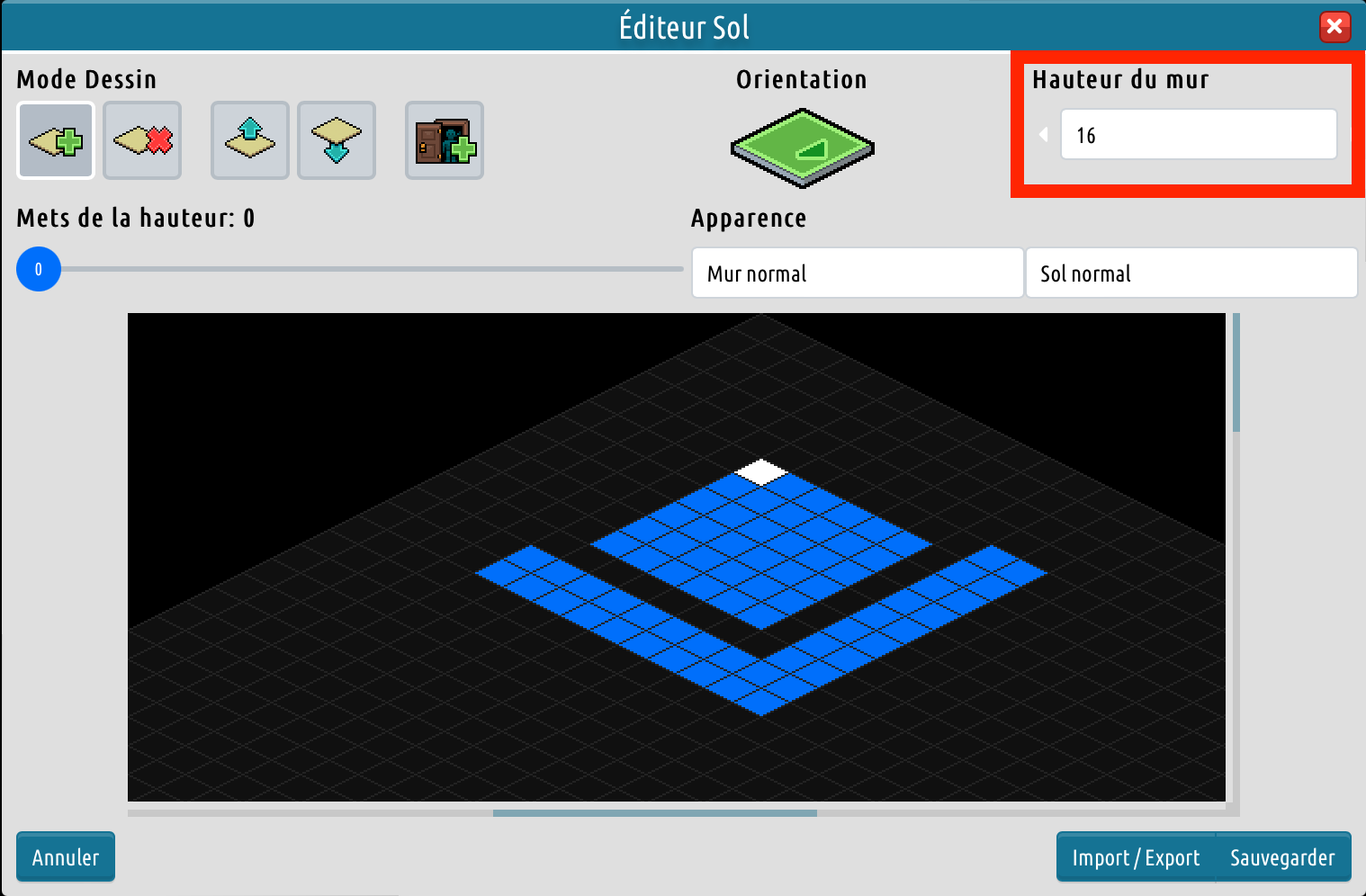This screenshot has height=896, width=1366.
Task: Click the wall height decrease arrow
Action: 1044,134
